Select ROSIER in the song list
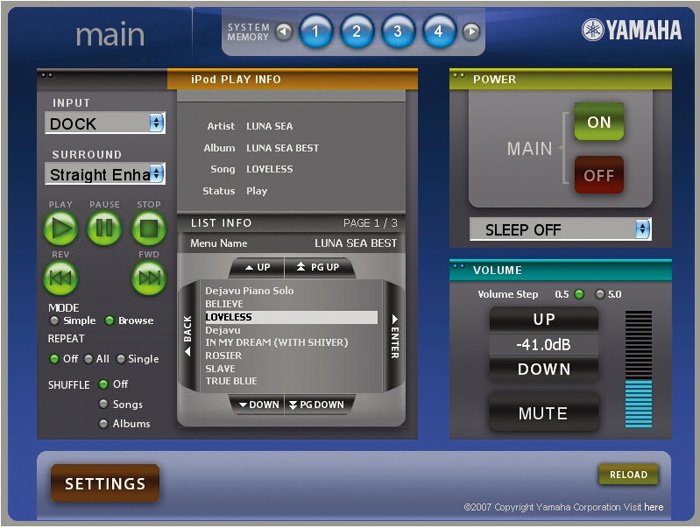This screenshot has width=700, height=528. [223, 355]
